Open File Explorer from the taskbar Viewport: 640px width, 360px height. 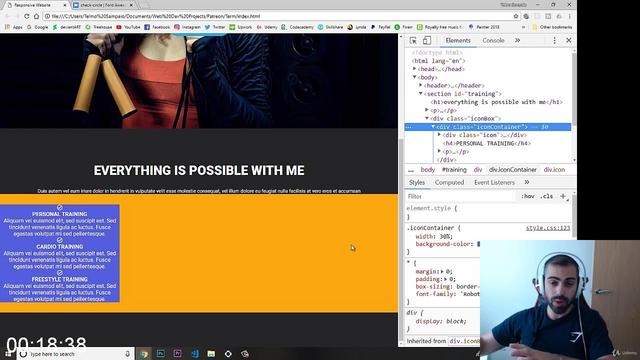(x=211, y=354)
